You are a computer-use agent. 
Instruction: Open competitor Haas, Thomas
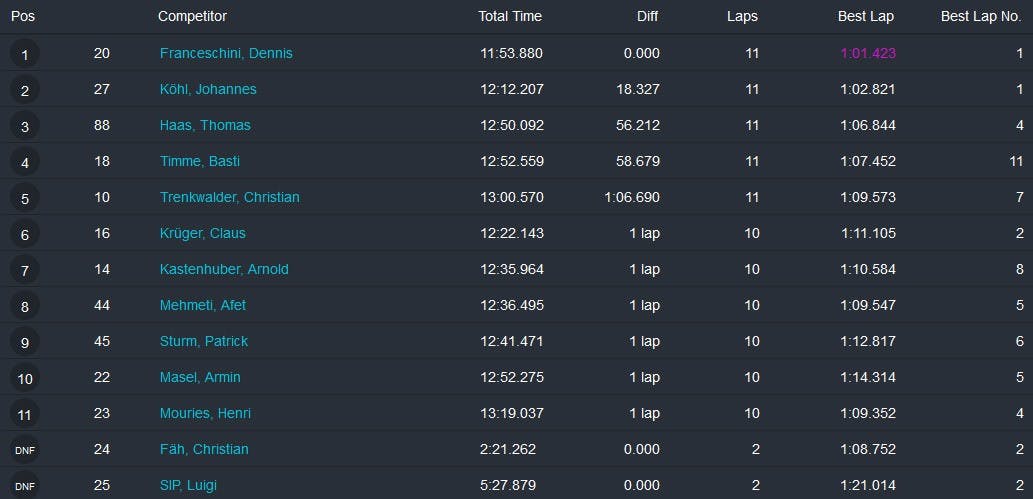coord(205,125)
